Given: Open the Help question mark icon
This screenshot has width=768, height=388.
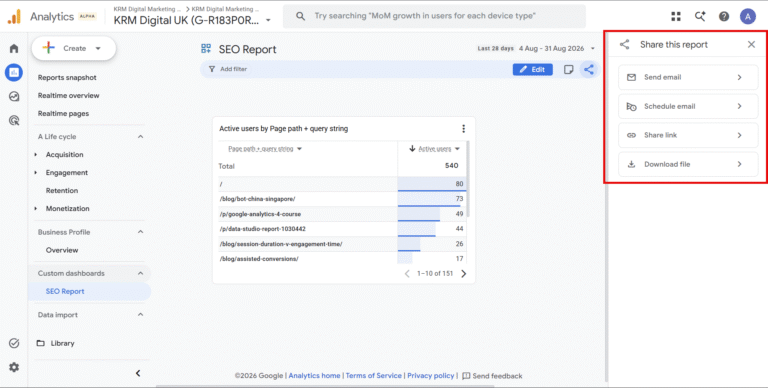Looking at the screenshot, I should pyautogui.click(x=724, y=17).
